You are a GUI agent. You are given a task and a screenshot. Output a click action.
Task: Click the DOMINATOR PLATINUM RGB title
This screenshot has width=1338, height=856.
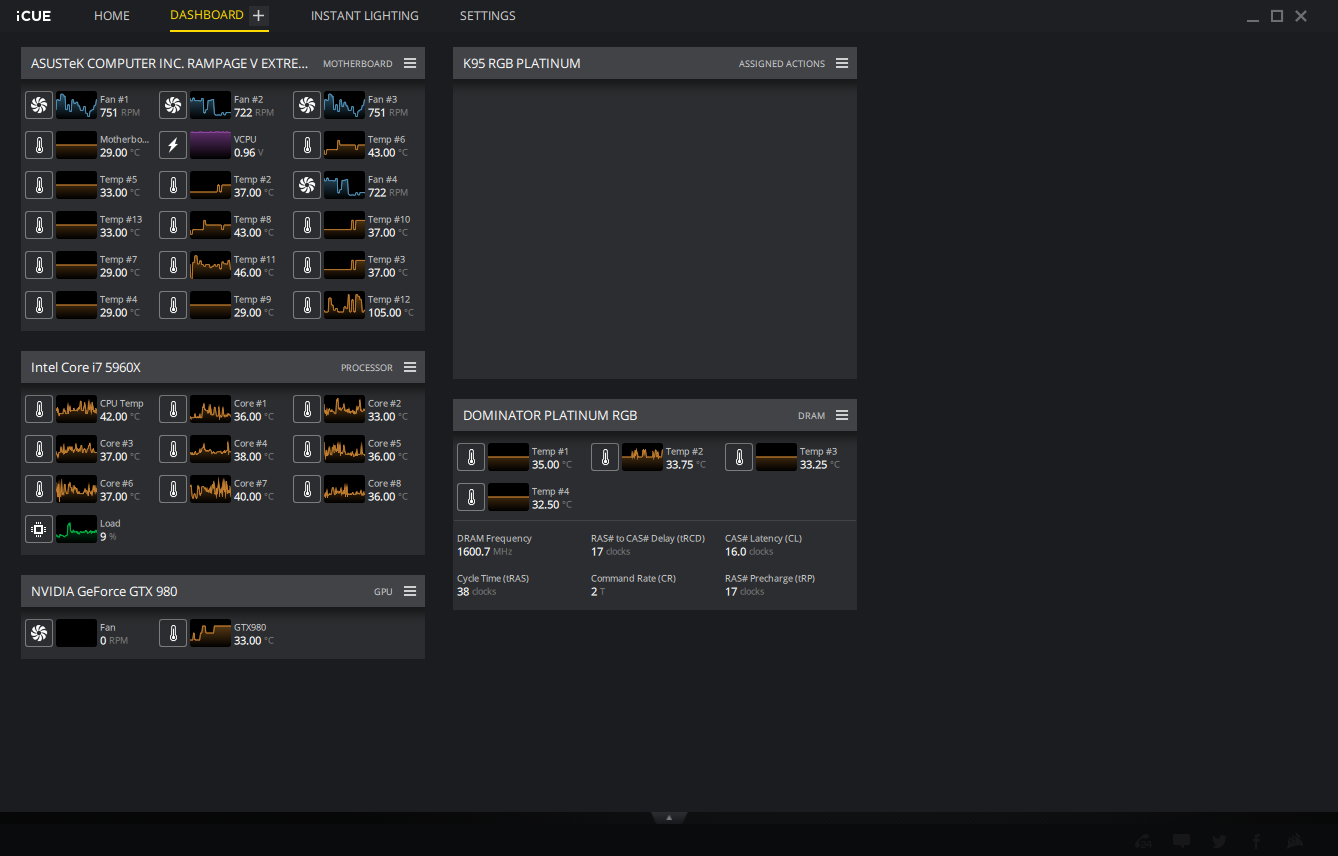(550, 415)
